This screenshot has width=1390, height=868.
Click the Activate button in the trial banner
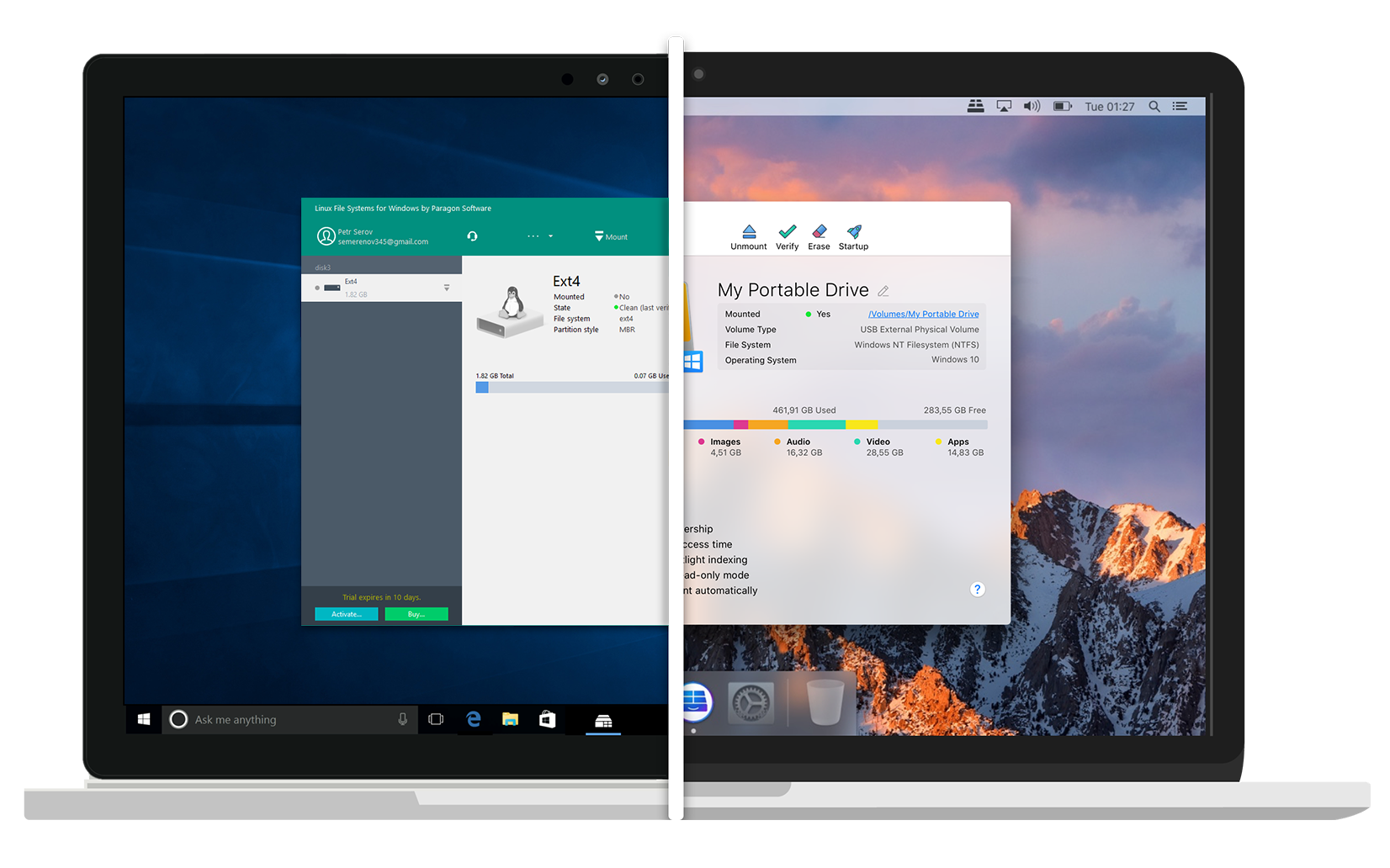pyautogui.click(x=346, y=613)
